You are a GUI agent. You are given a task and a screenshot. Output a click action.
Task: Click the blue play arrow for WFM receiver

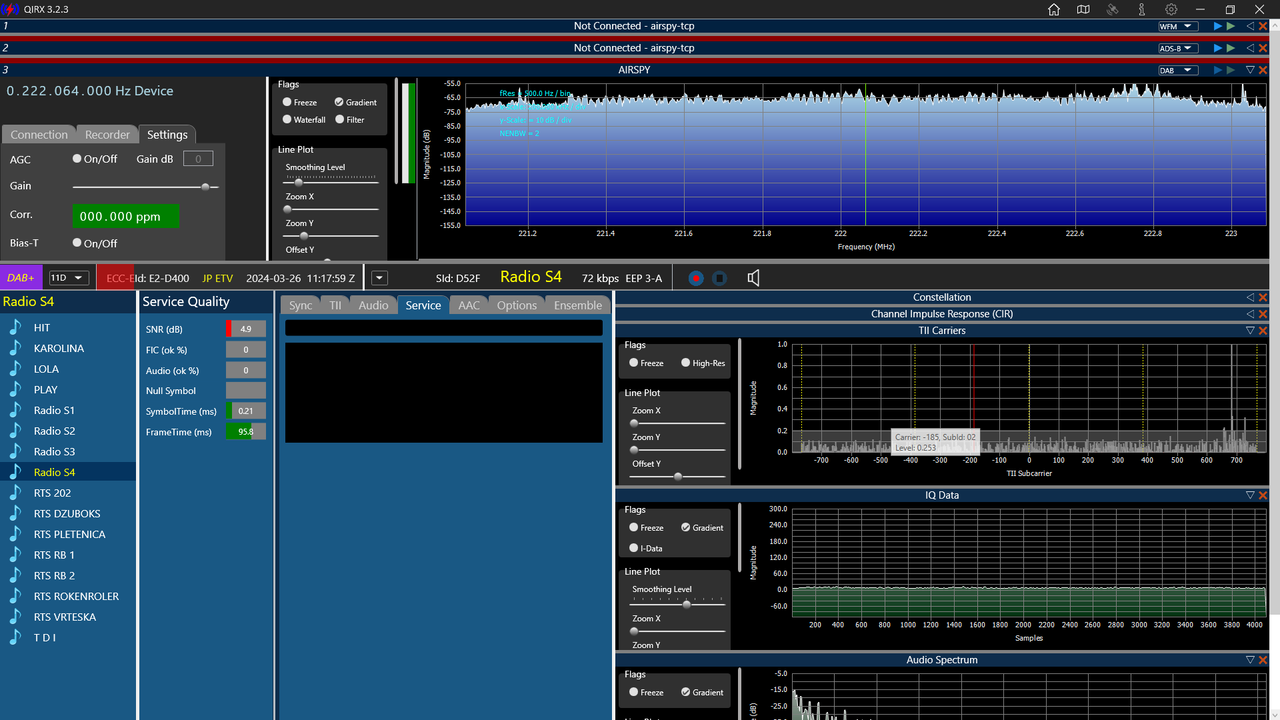tap(1217, 26)
